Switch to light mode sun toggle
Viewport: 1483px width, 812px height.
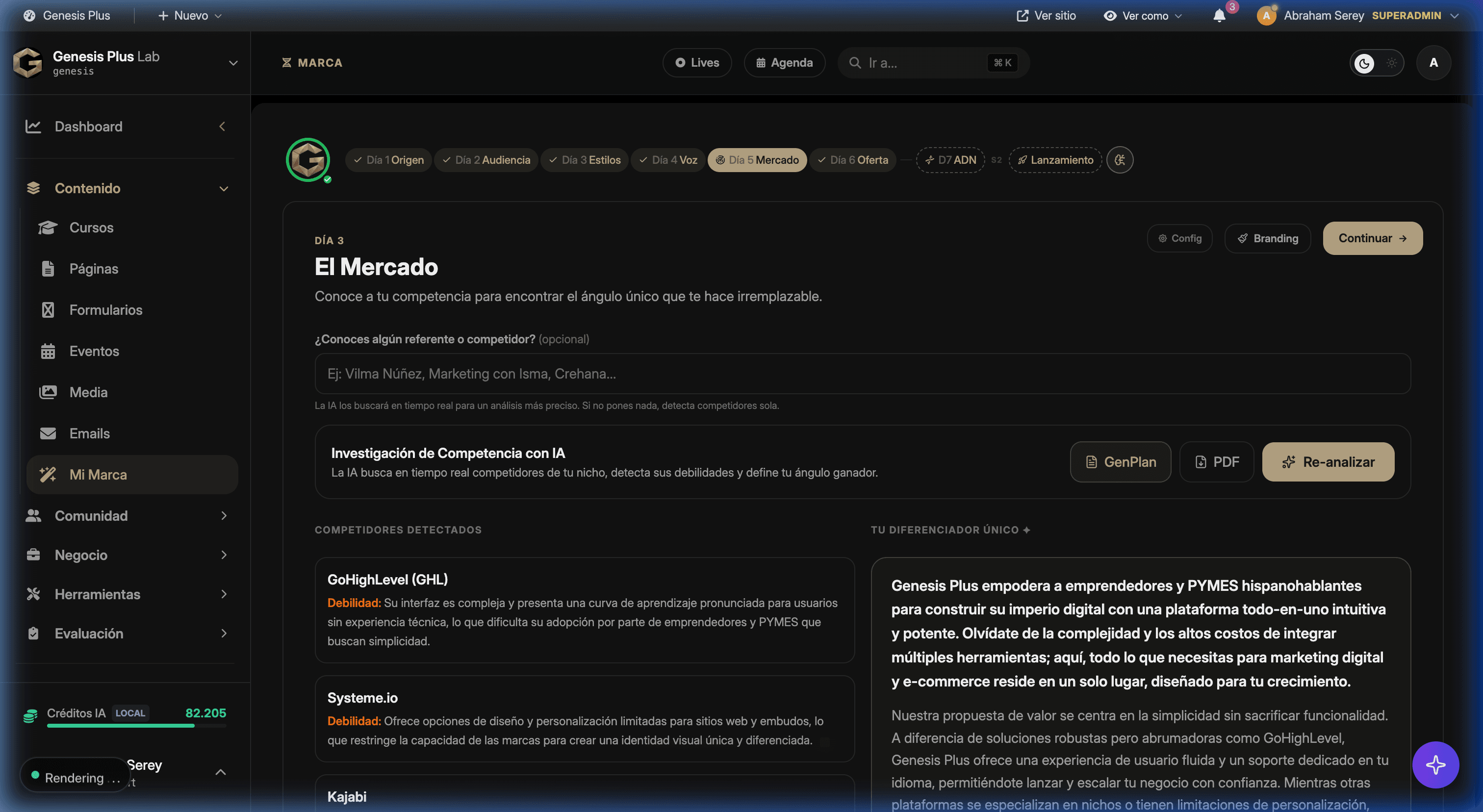1391,63
